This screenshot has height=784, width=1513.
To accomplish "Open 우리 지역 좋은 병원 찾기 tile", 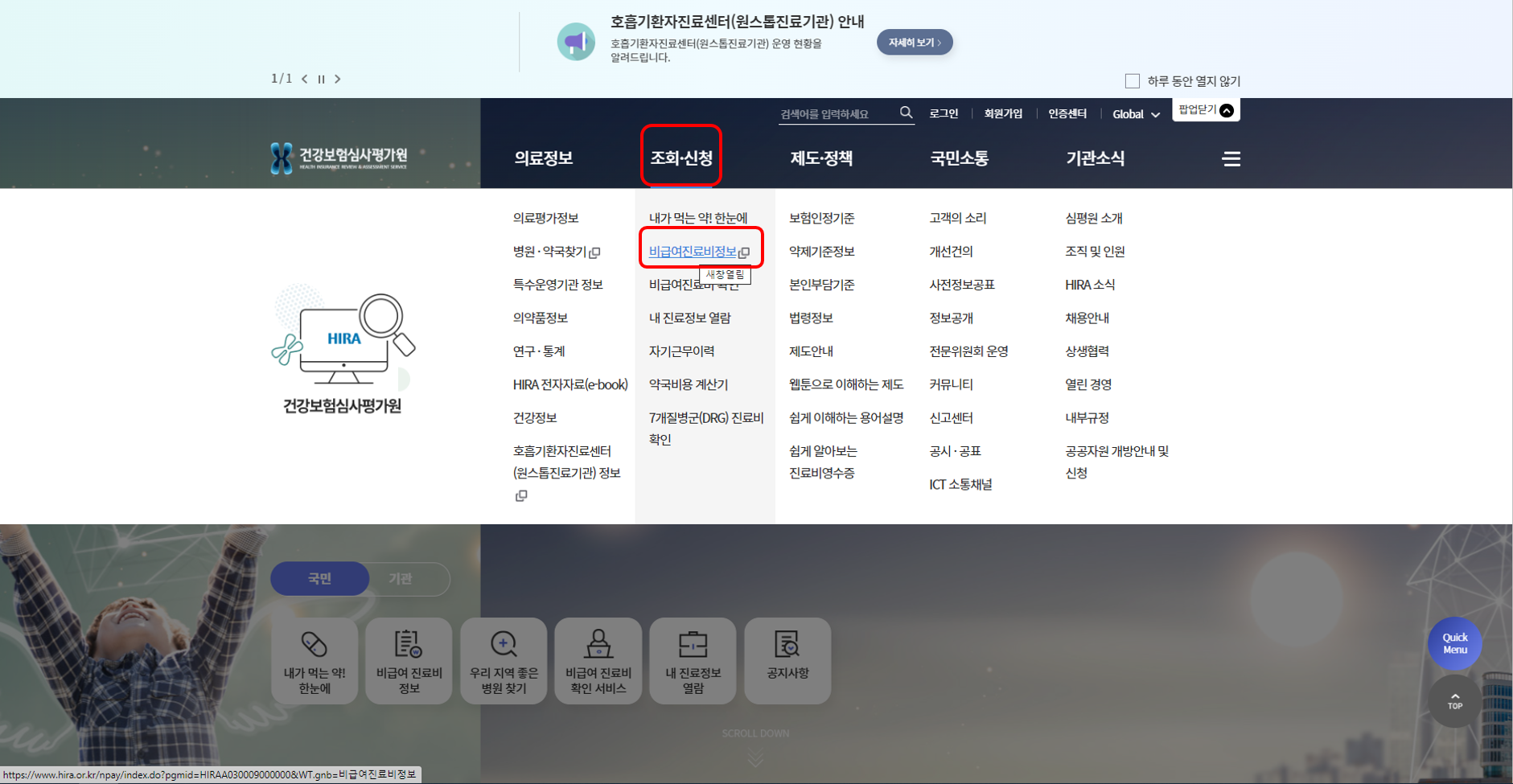I will coord(504,661).
